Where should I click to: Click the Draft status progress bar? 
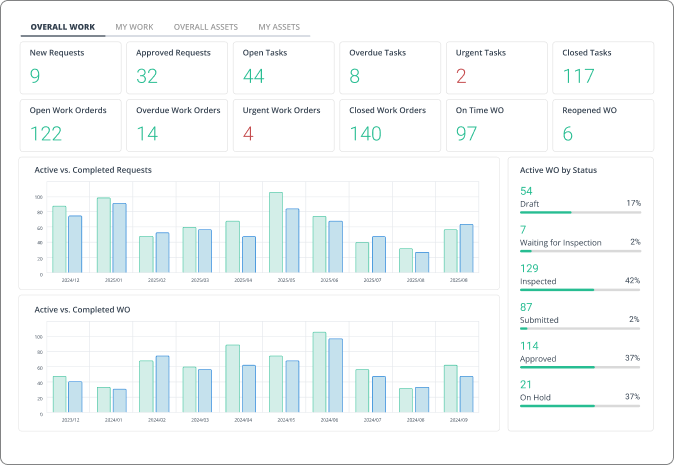pyautogui.click(x=580, y=212)
